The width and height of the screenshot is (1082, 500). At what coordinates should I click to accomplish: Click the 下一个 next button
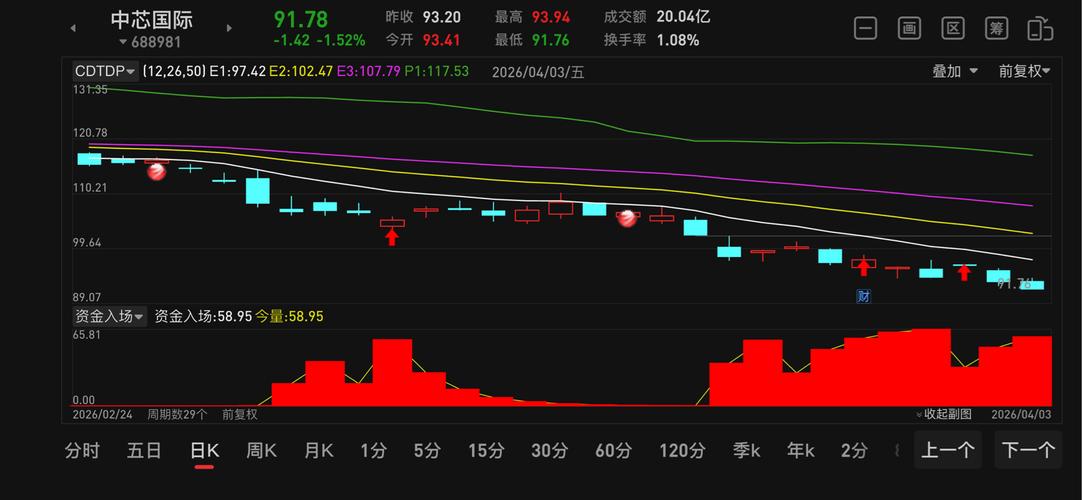1028,450
